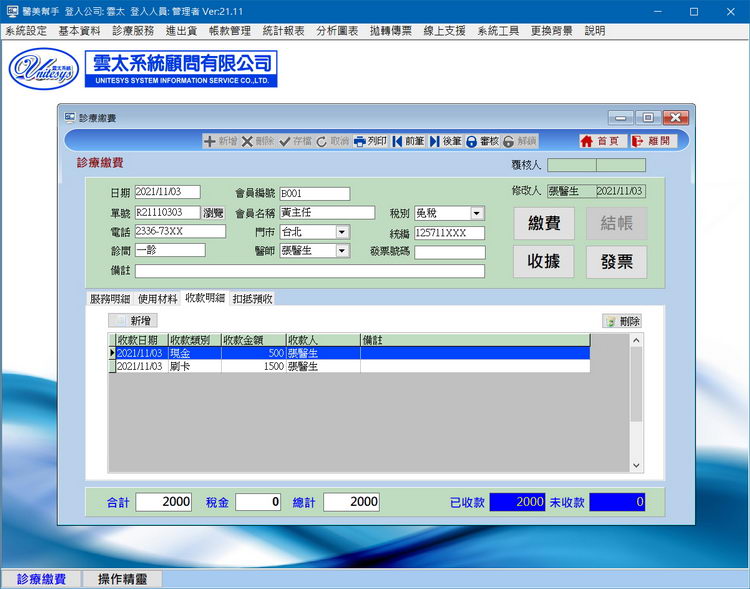Click the 會員名稱 field
This screenshot has height=589, width=750.
327,213
